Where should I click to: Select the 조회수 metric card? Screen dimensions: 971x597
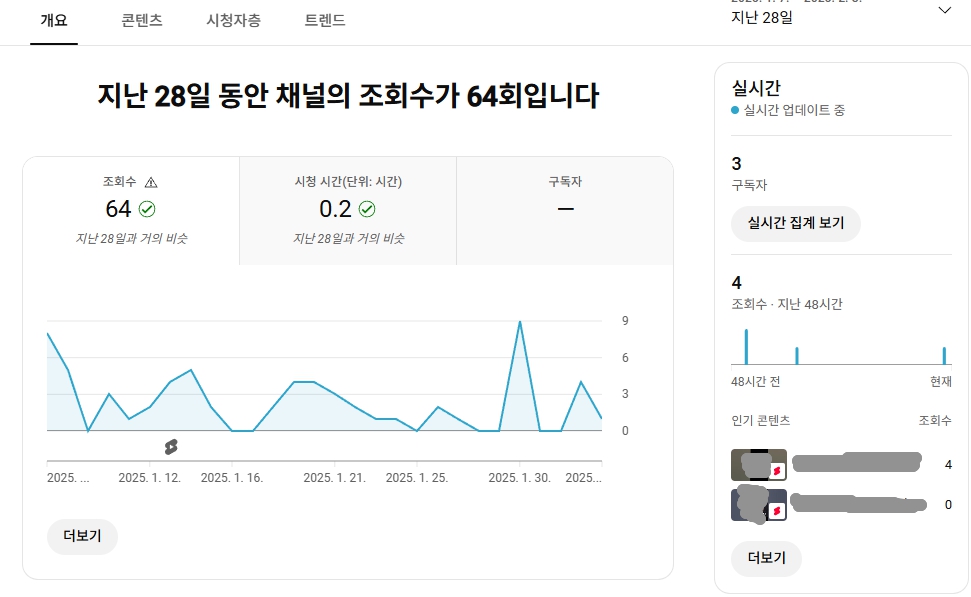pyautogui.click(x=131, y=211)
